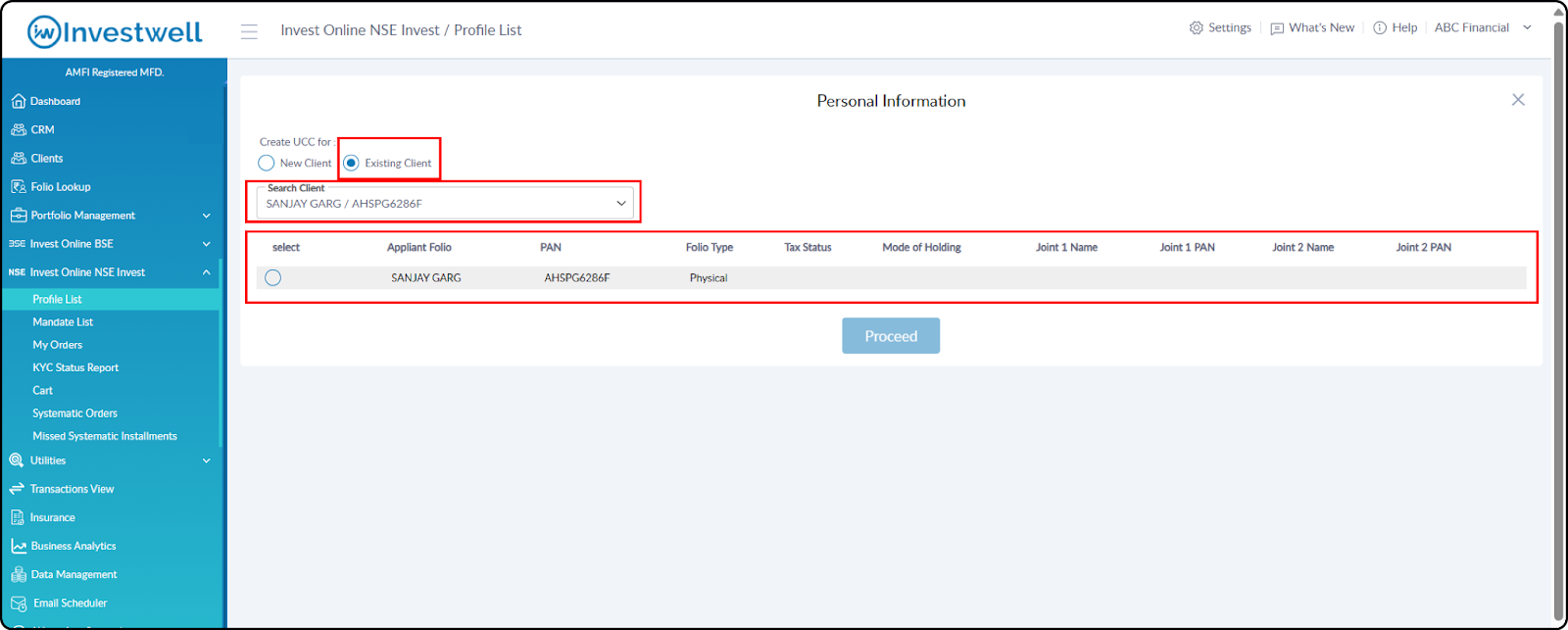Click the Proceed button
The width and height of the screenshot is (1568, 630).
(891, 336)
